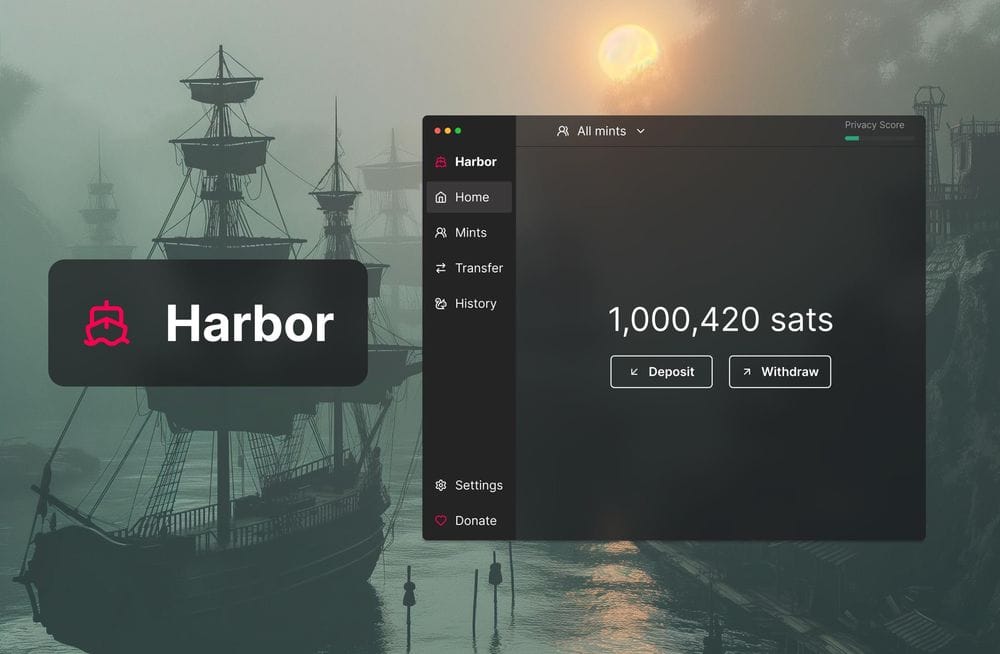The image size is (1000, 654).
Task: Click the Transfer arrows icon
Action: coord(441,268)
